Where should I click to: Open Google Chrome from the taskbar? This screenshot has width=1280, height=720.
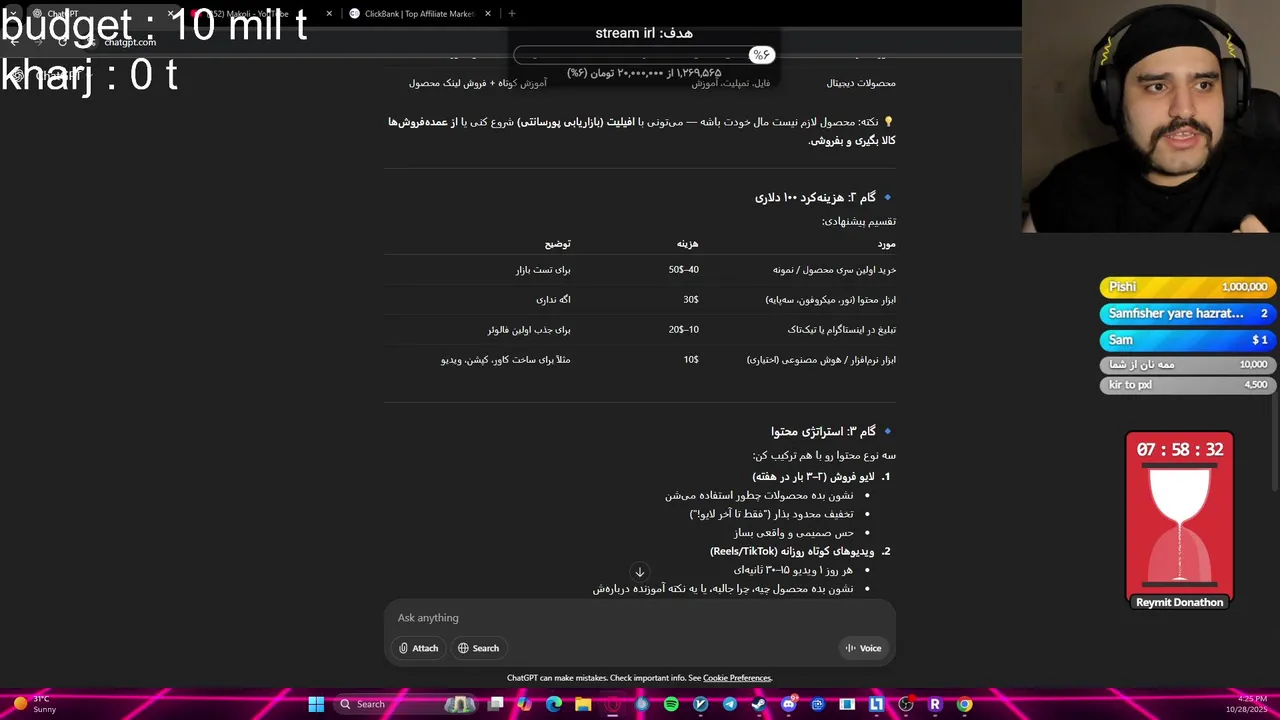(x=964, y=704)
